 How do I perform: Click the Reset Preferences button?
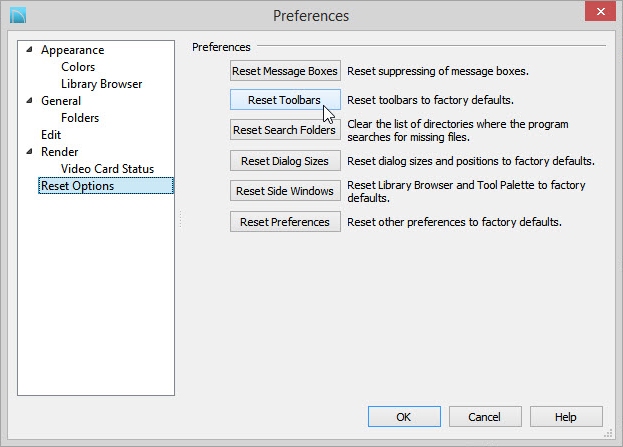coord(285,221)
